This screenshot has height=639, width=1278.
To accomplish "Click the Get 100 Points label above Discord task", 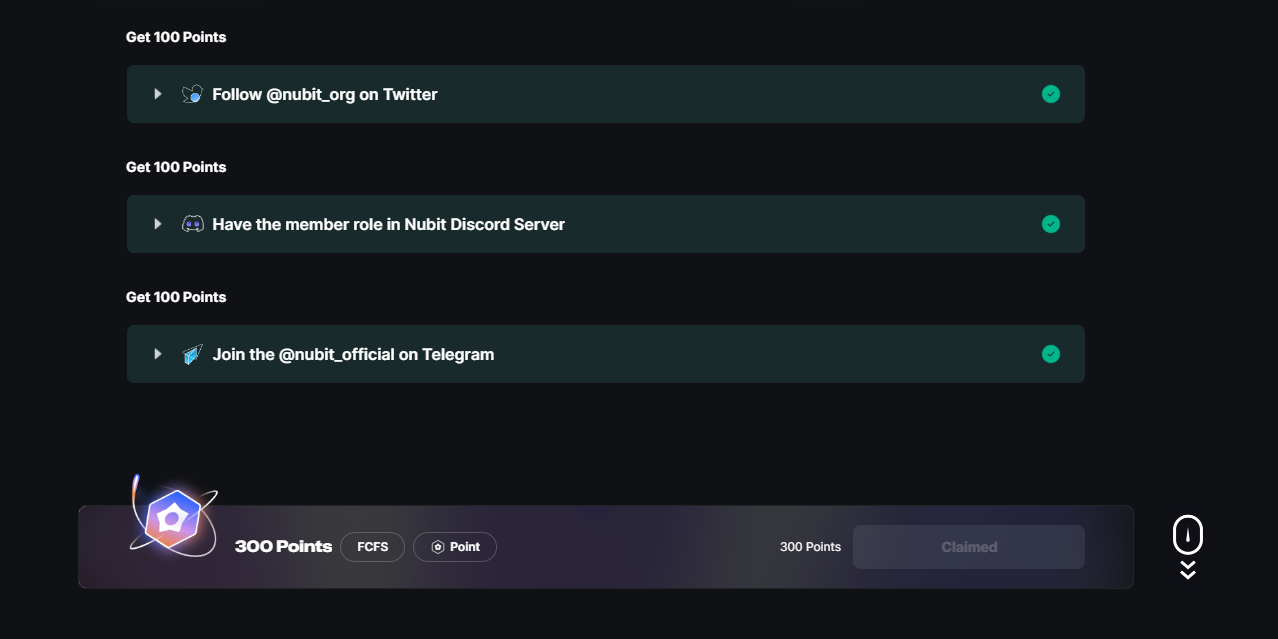I will 176,167.
